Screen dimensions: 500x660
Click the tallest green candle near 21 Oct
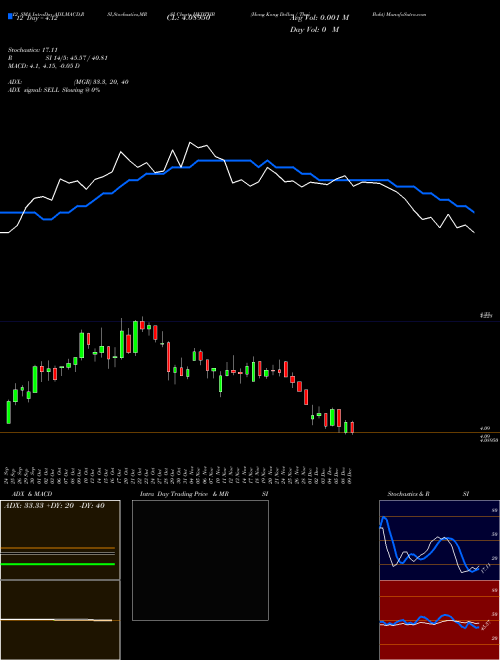coord(136,337)
